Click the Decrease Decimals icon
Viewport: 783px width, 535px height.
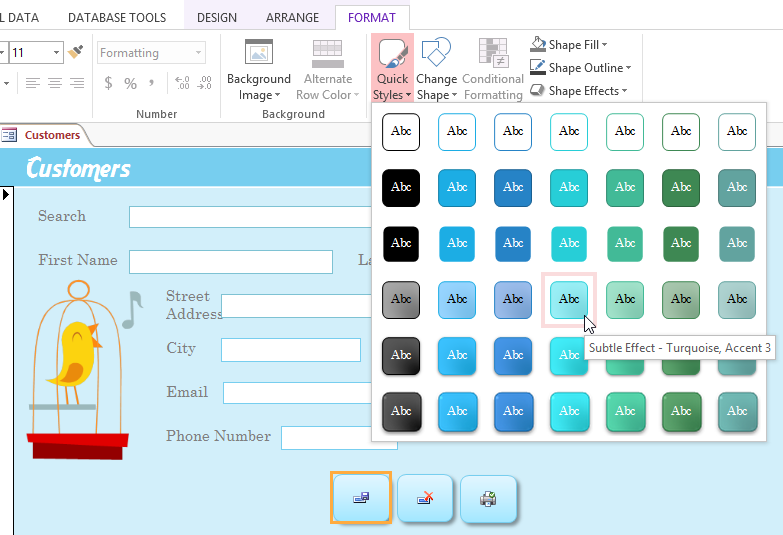point(205,82)
